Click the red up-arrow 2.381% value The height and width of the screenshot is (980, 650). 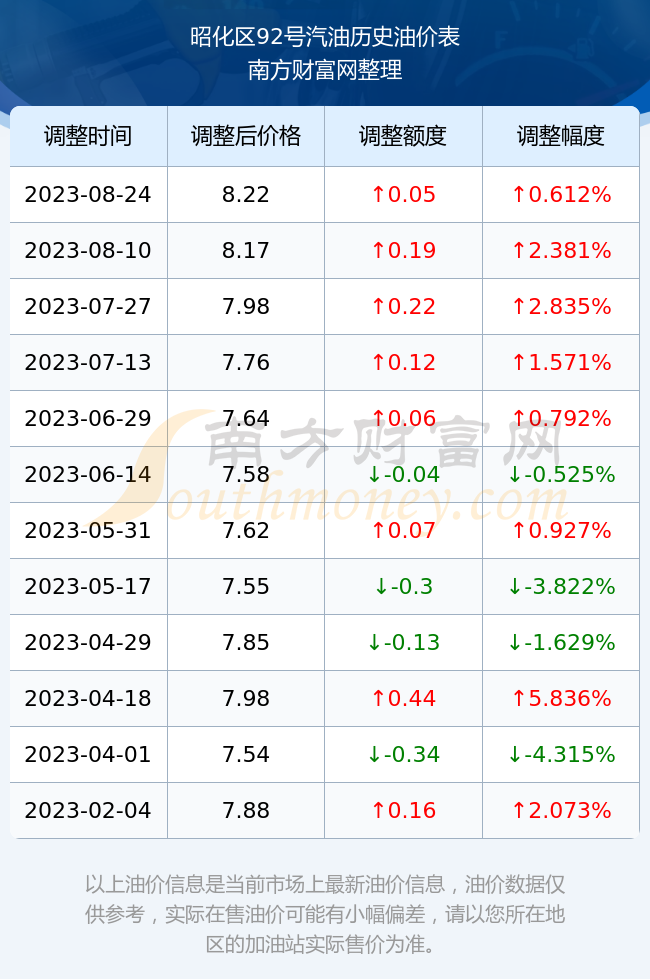coord(561,251)
